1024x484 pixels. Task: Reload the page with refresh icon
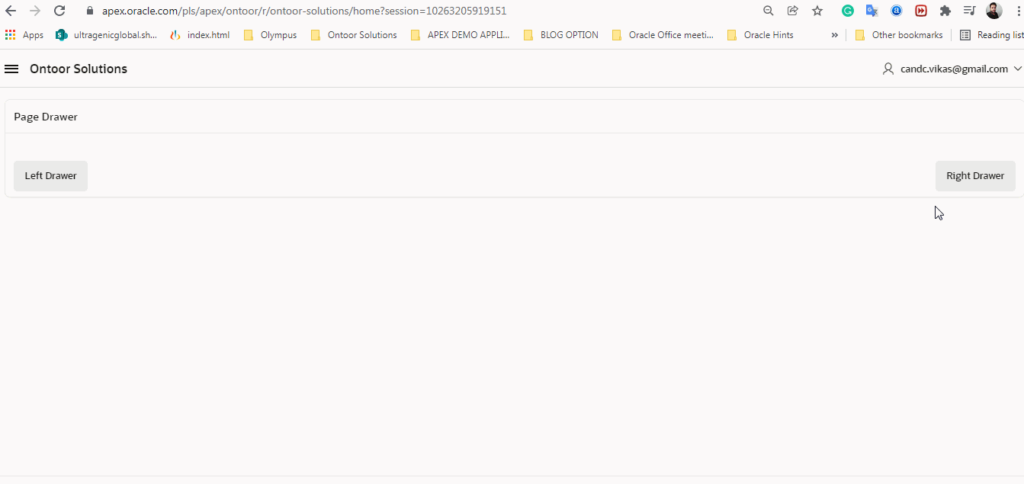(x=59, y=11)
